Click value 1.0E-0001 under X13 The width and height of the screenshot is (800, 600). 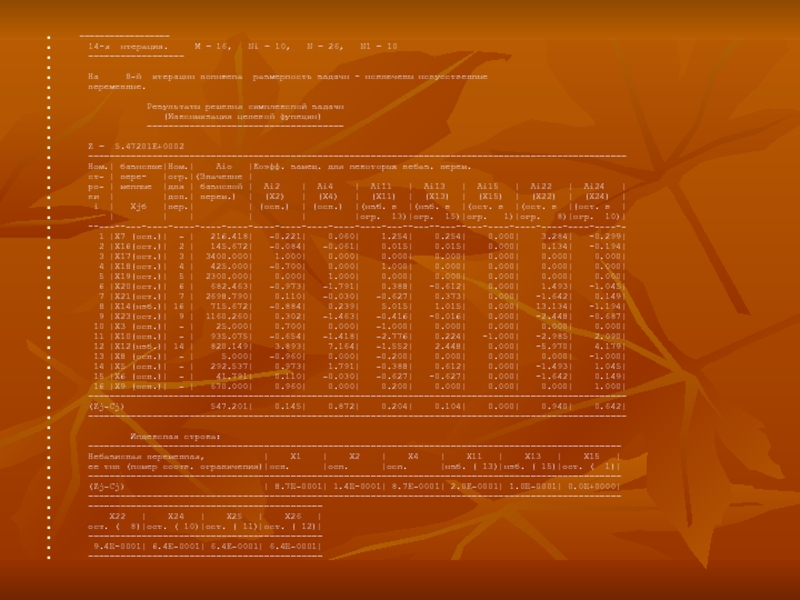click(x=533, y=486)
